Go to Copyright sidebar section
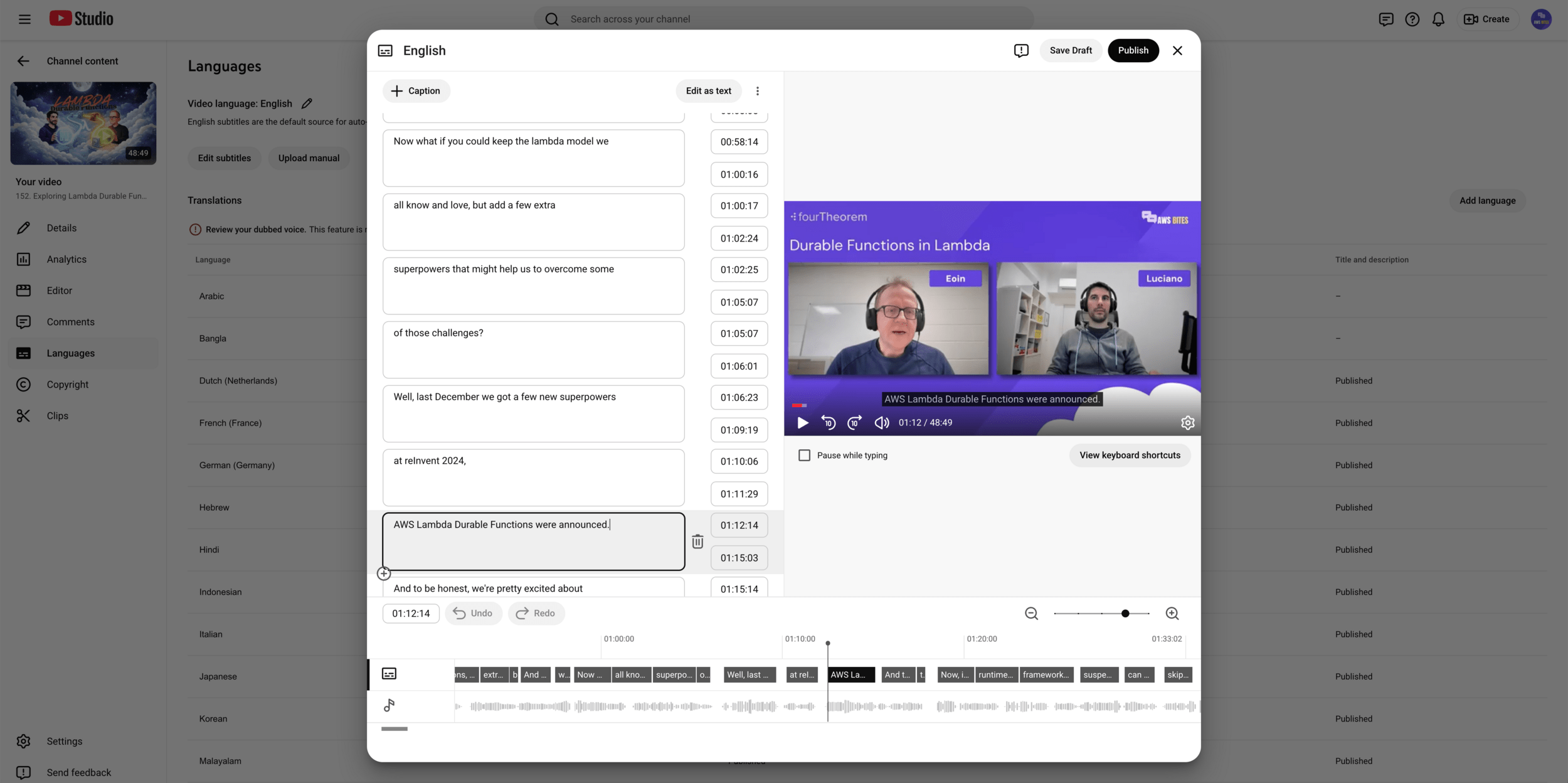Screen dimensions: 1568x783 pos(67,385)
